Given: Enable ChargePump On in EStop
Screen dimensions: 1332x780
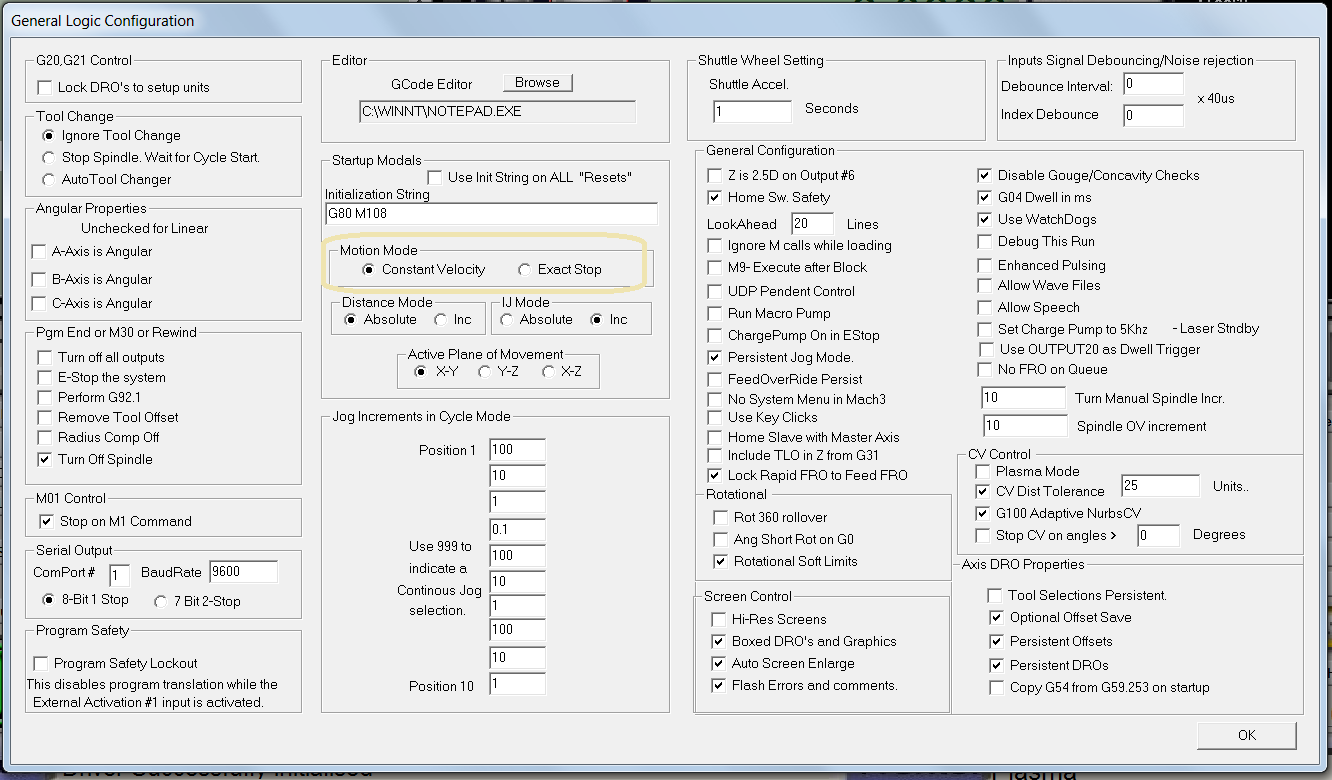Looking at the screenshot, I should [714, 335].
